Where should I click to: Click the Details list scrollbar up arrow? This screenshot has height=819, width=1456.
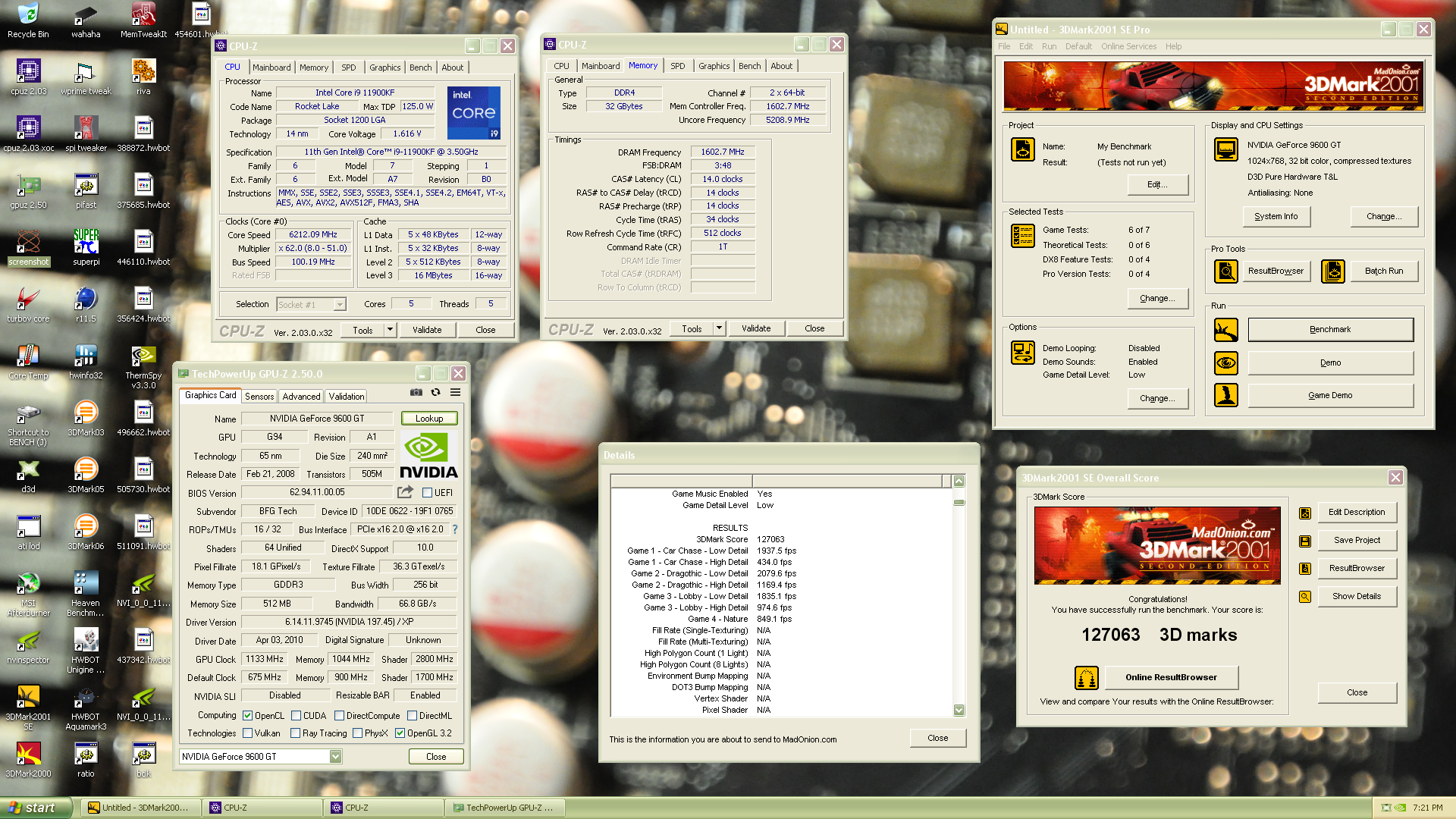[x=959, y=481]
